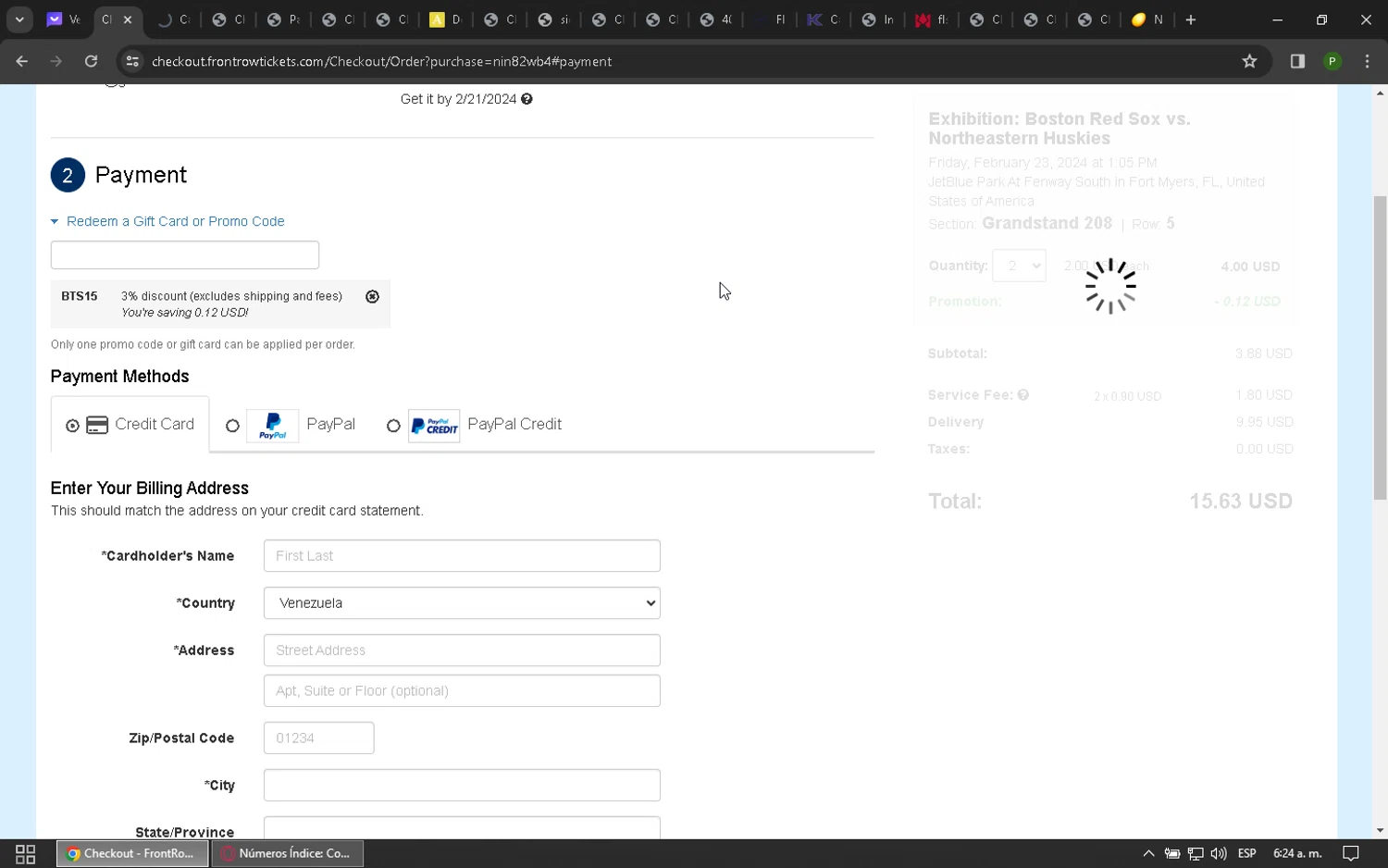Switch to the red M tab
1388x868 pixels.
[931, 19]
